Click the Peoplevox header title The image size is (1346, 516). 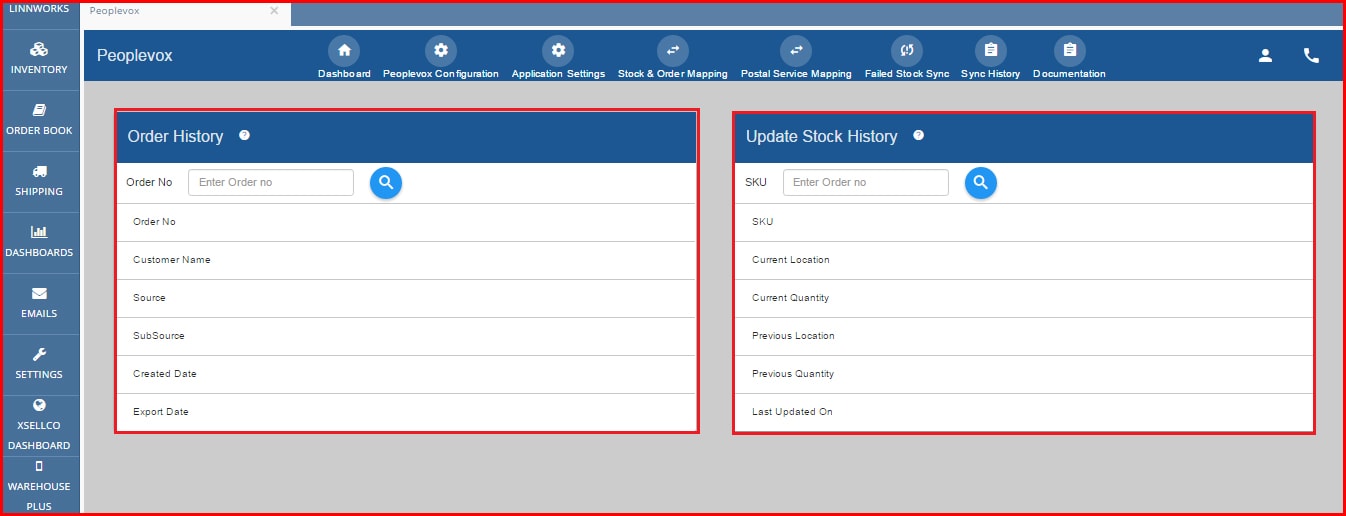[135, 56]
